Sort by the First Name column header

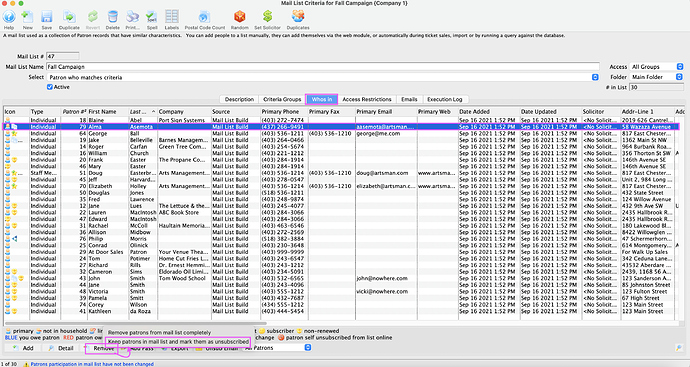pyautogui.click(x=107, y=112)
